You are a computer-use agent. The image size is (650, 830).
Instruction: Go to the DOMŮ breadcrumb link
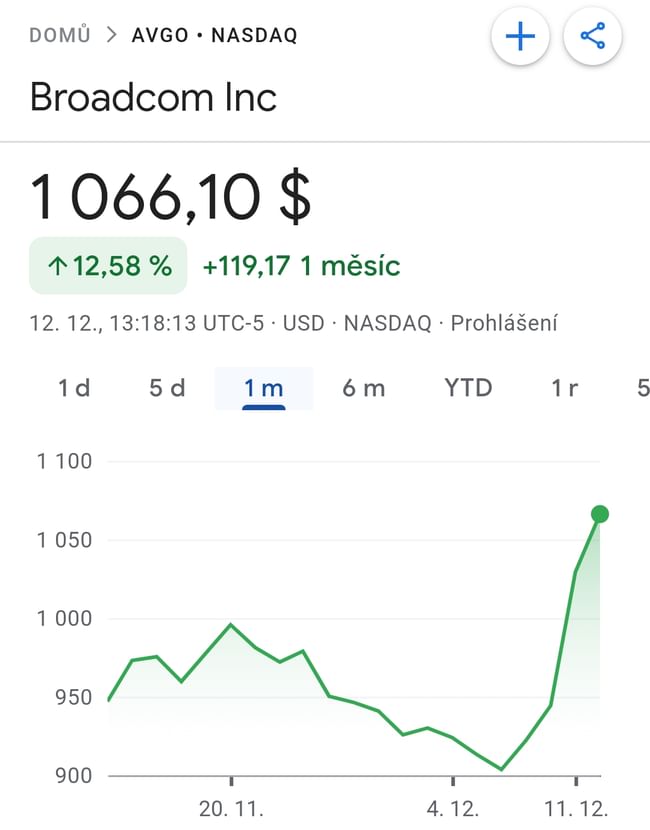coord(60,36)
